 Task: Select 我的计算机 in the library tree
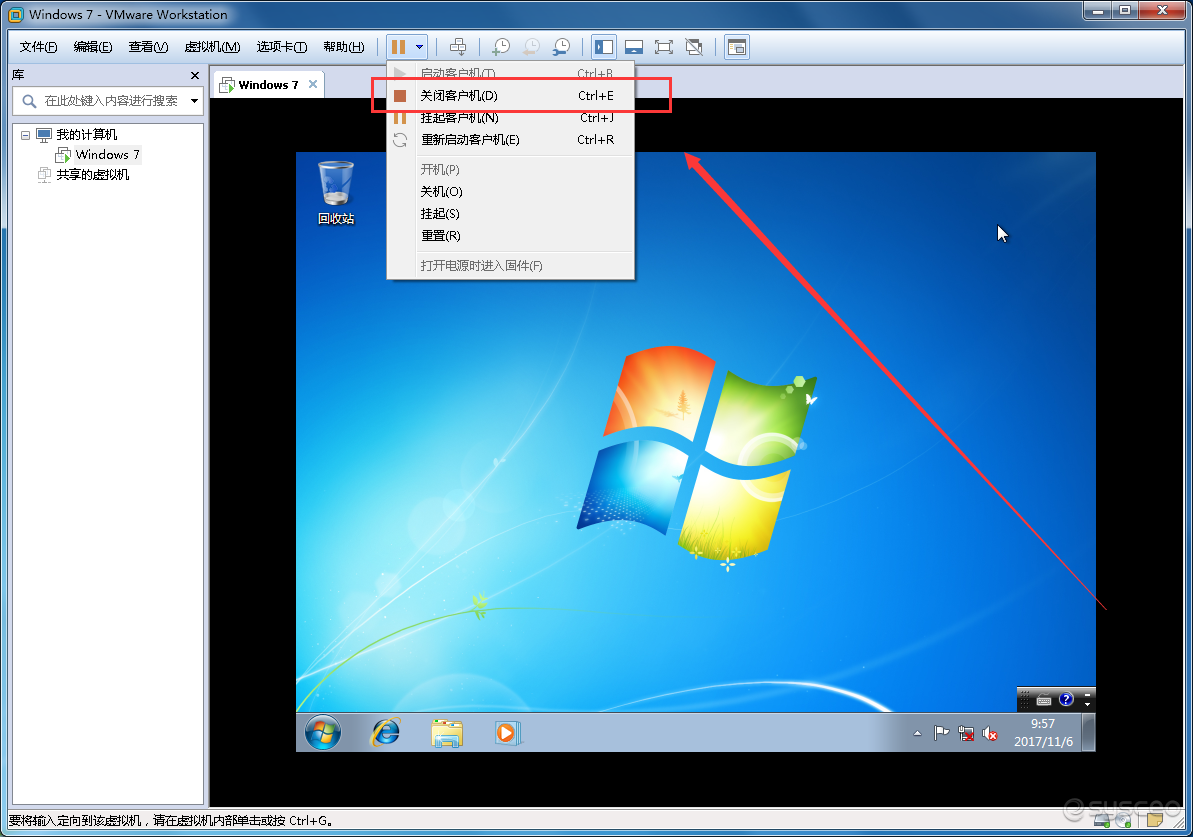pos(87,135)
